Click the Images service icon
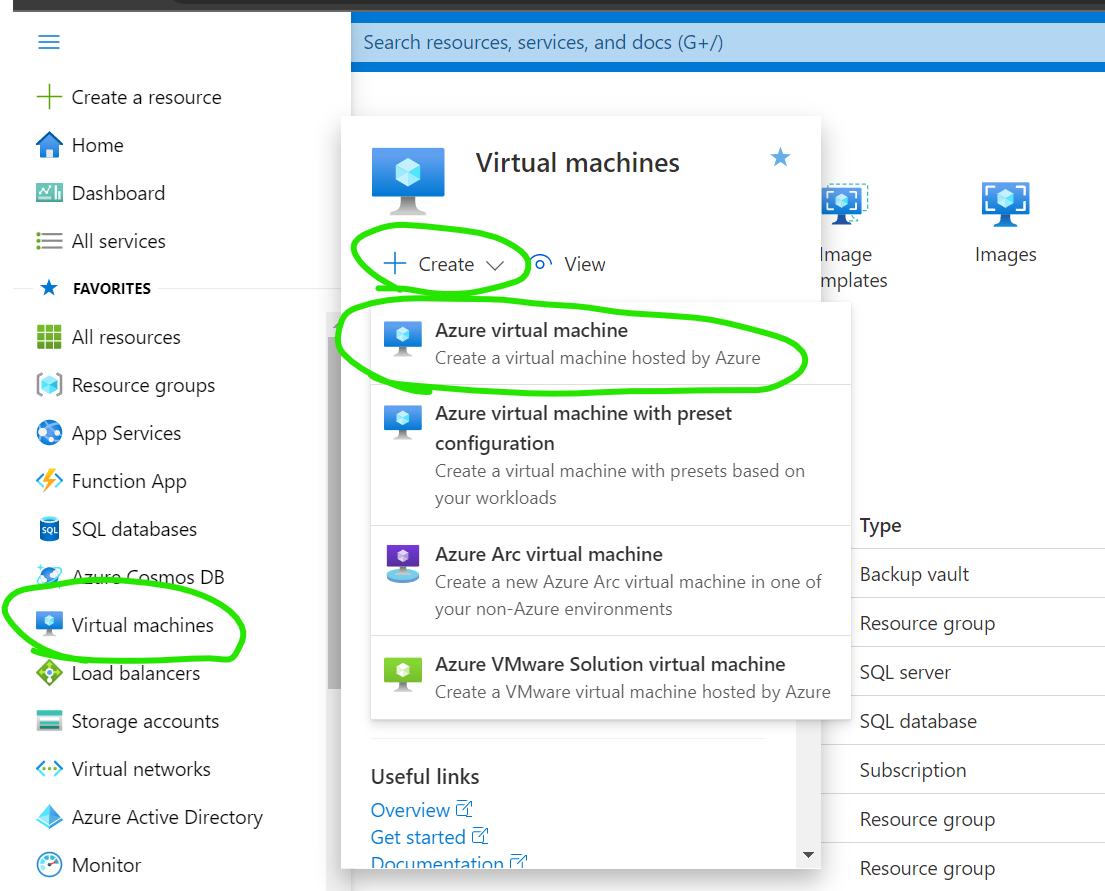The image size is (1105, 891). [1005, 204]
